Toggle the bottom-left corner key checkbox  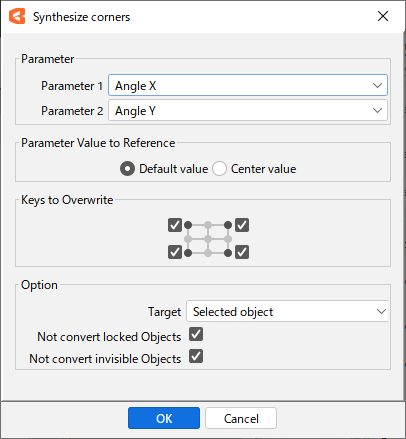click(175, 252)
